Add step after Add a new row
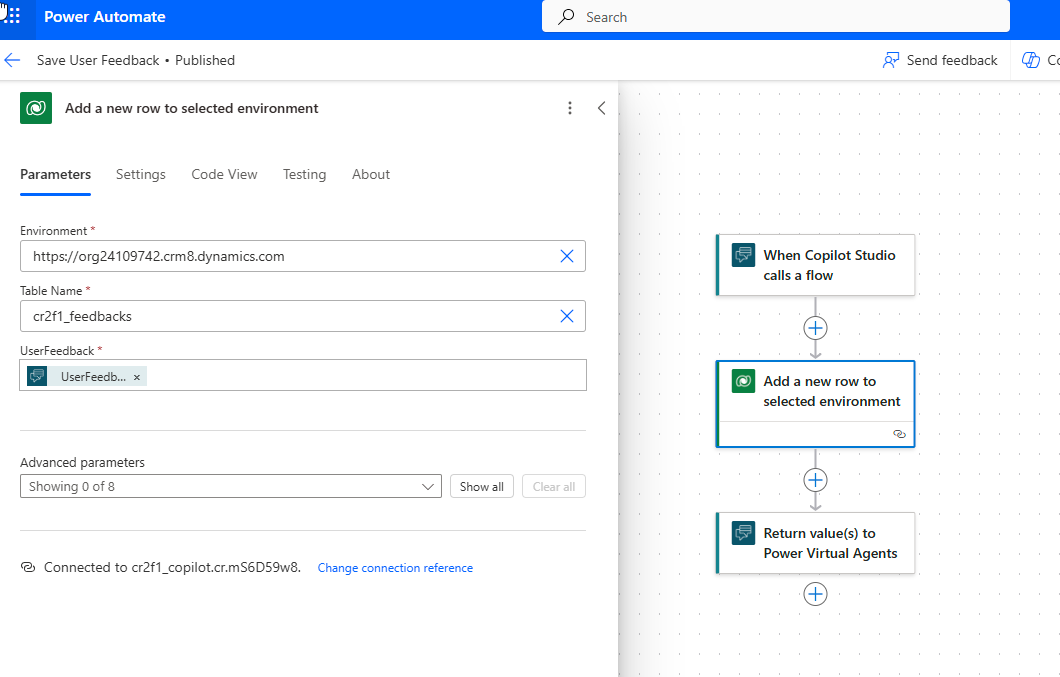Image resolution: width=1060 pixels, height=677 pixels. (x=815, y=480)
